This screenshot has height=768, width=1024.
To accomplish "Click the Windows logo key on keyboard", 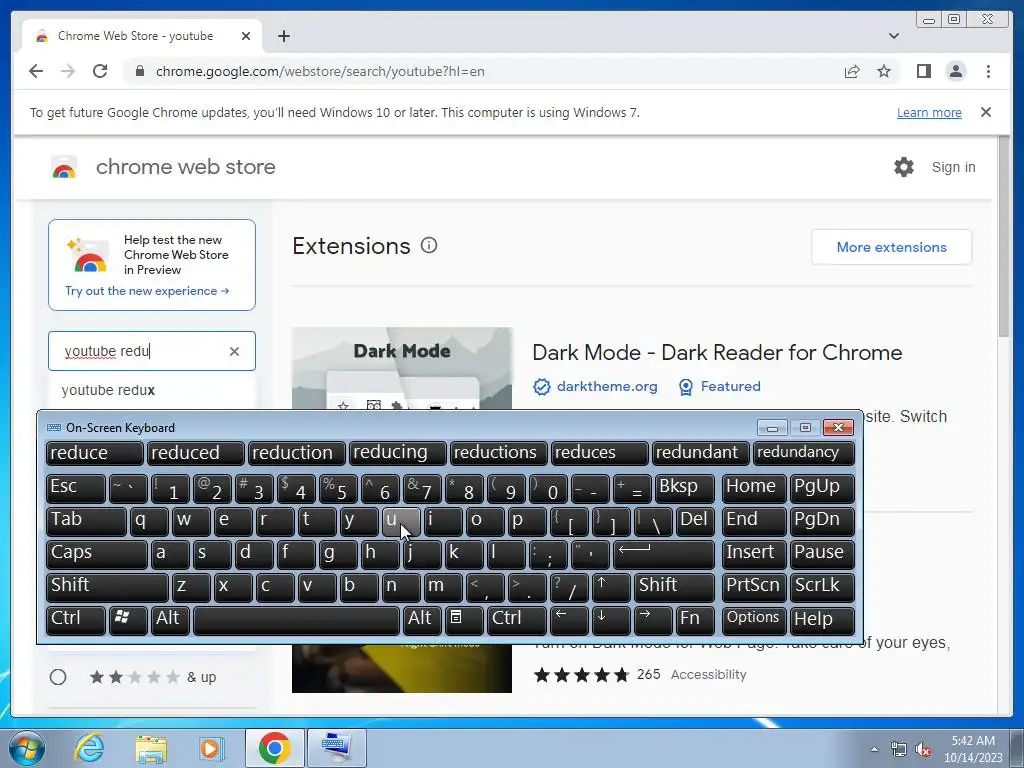I will [128, 620].
